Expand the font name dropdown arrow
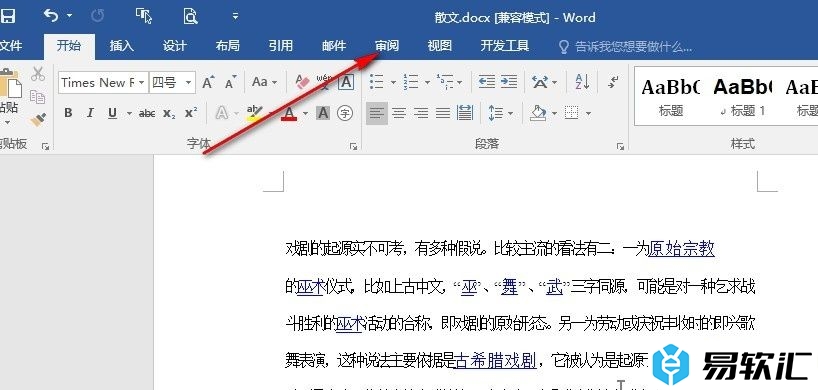 pos(142,82)
